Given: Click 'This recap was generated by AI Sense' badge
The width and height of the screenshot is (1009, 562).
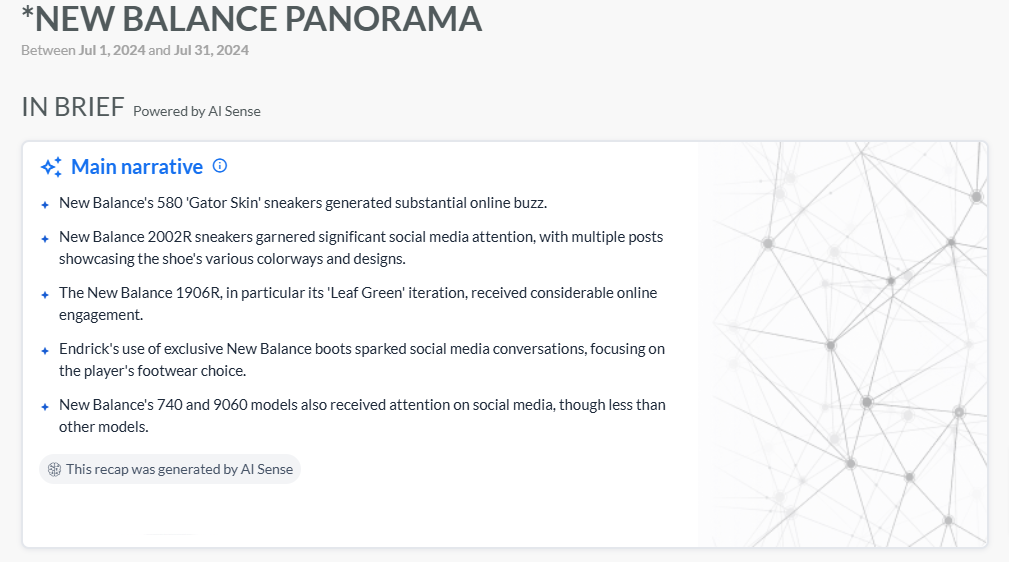Looking at the screenshot, I should coord(170,469).
